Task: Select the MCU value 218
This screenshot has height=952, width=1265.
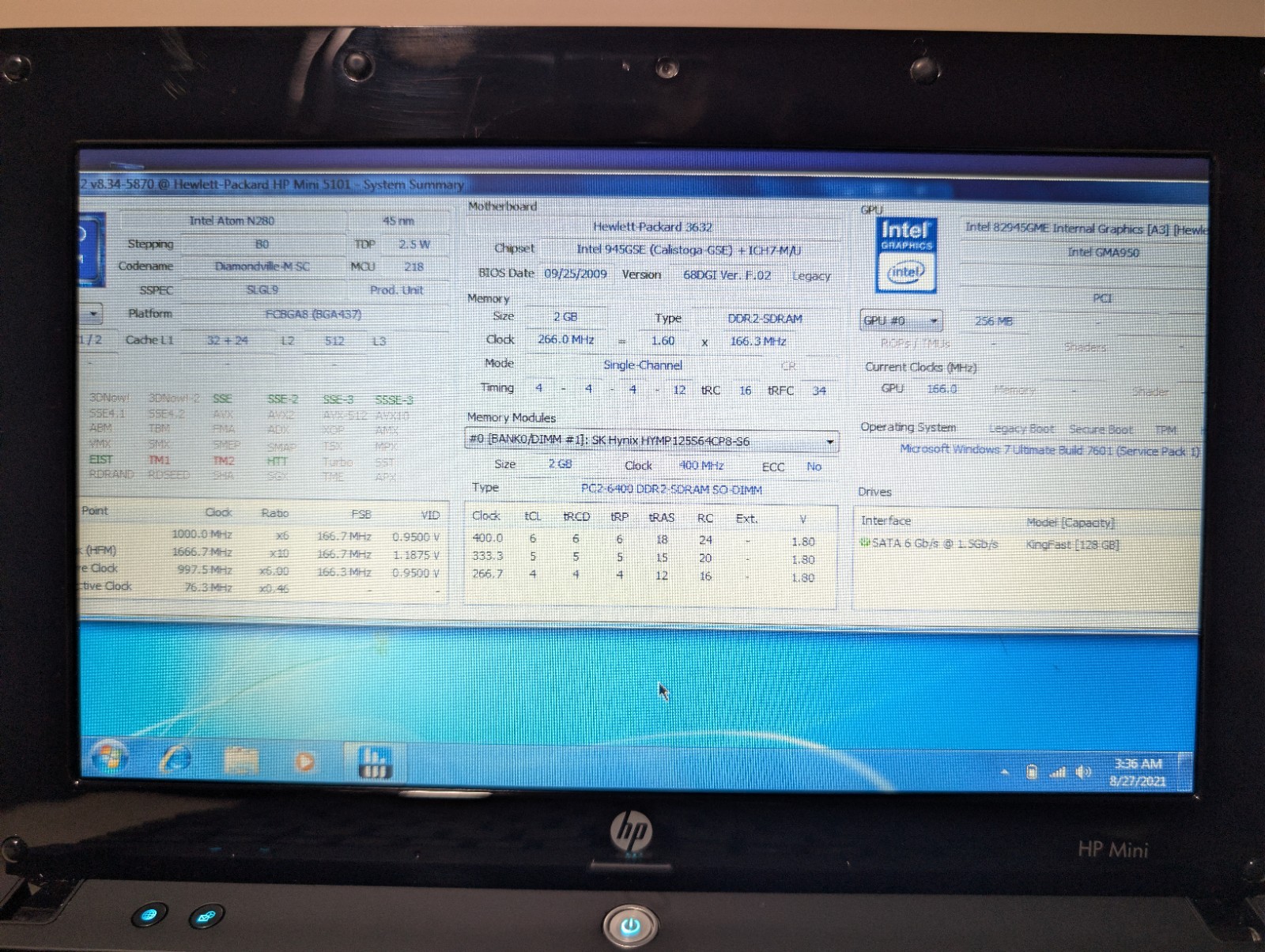Action: coord(414,266)
